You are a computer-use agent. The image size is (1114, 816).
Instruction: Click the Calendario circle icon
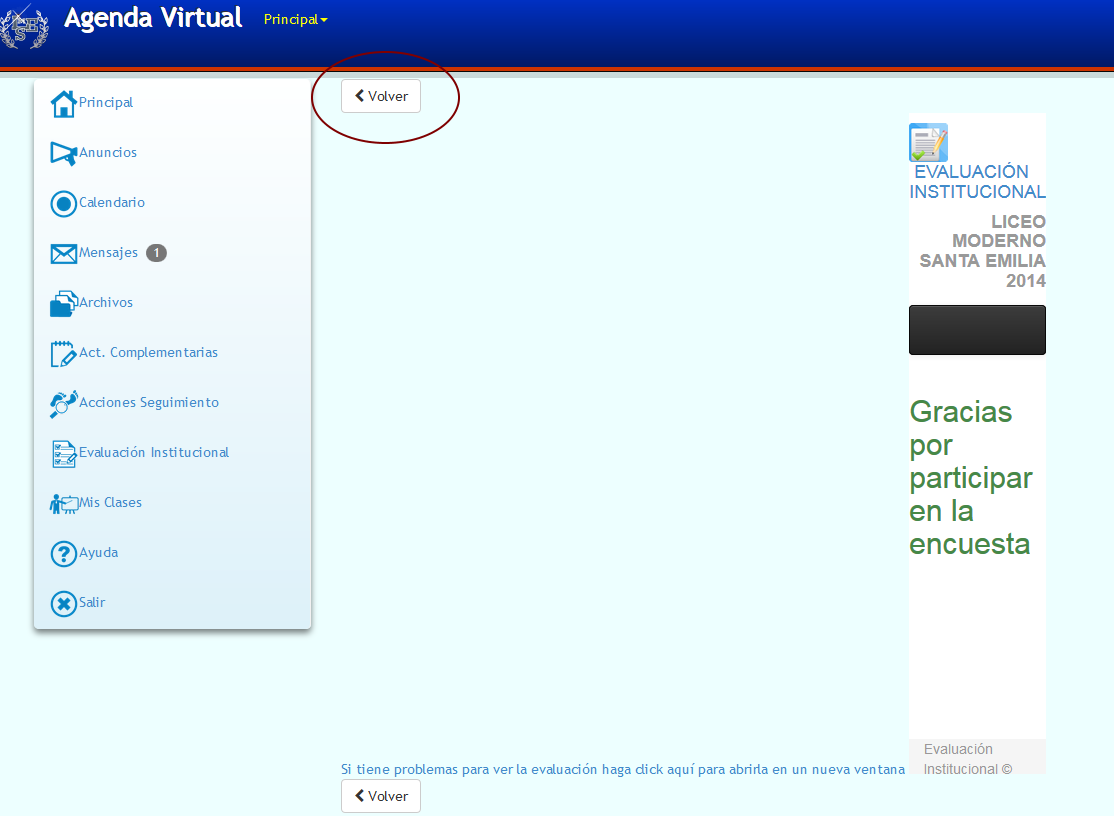pyautogui.click(x=63, y=204)
